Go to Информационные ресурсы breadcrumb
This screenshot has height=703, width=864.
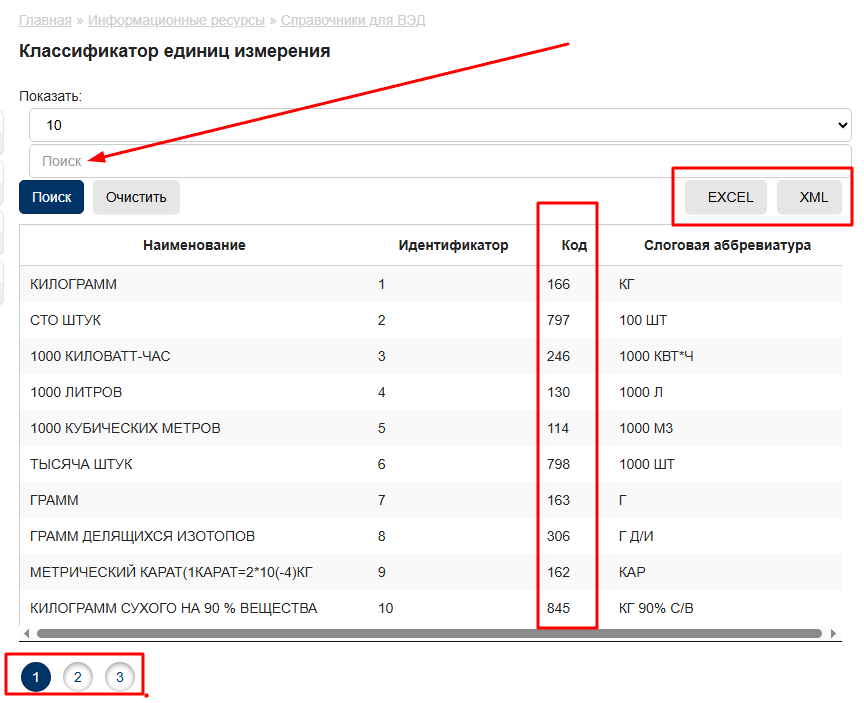pos(176,20)
